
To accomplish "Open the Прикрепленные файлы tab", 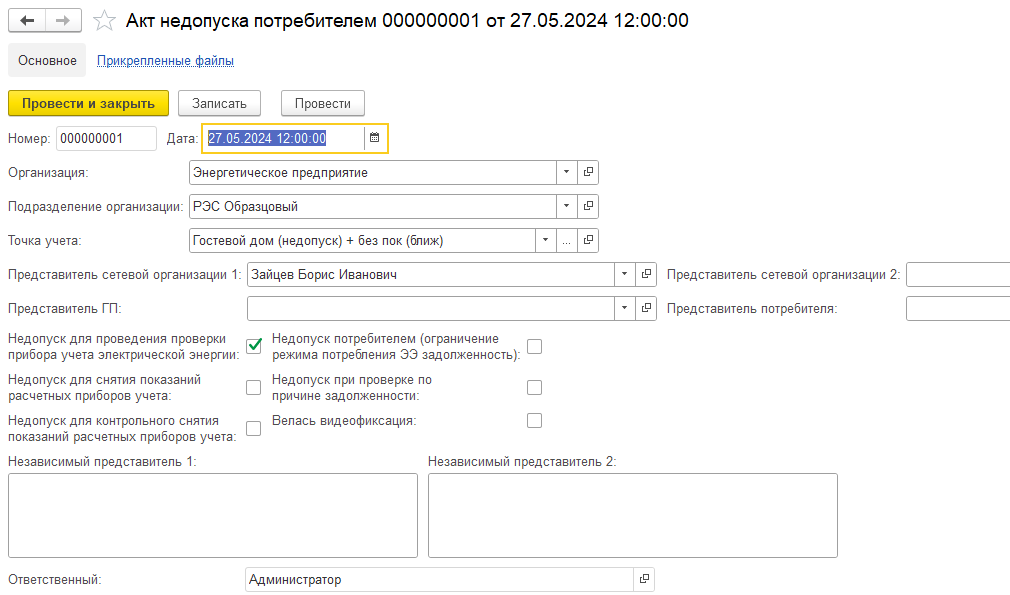I will 165,61.
